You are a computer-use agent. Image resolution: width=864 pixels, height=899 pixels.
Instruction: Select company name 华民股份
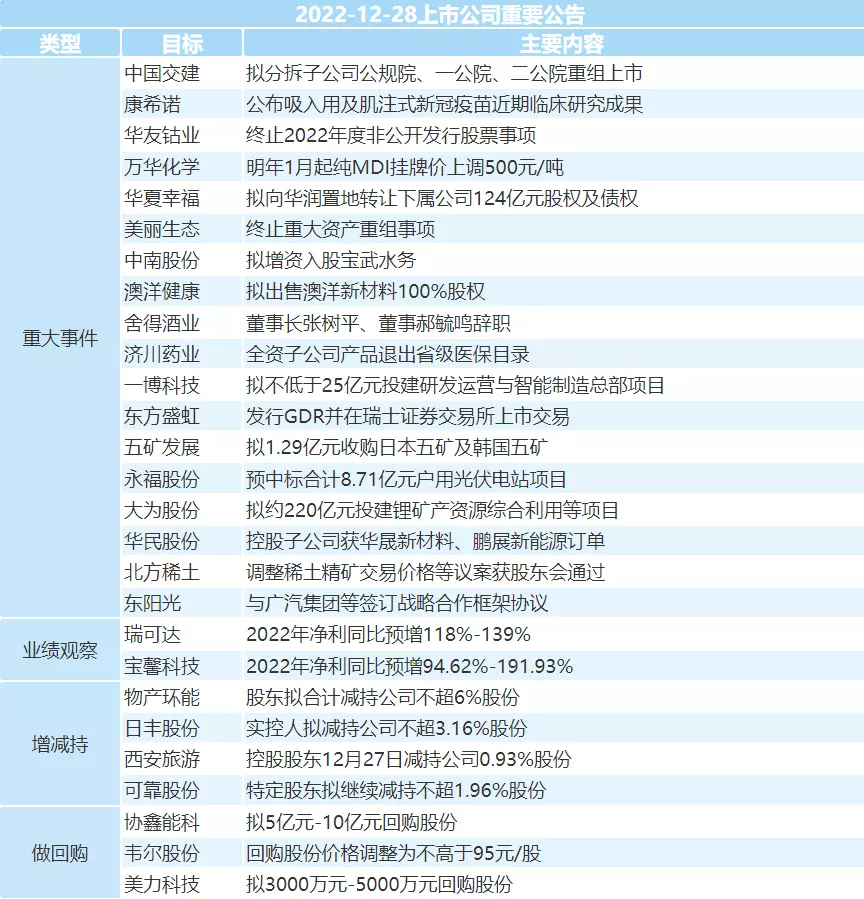point(162,541)
